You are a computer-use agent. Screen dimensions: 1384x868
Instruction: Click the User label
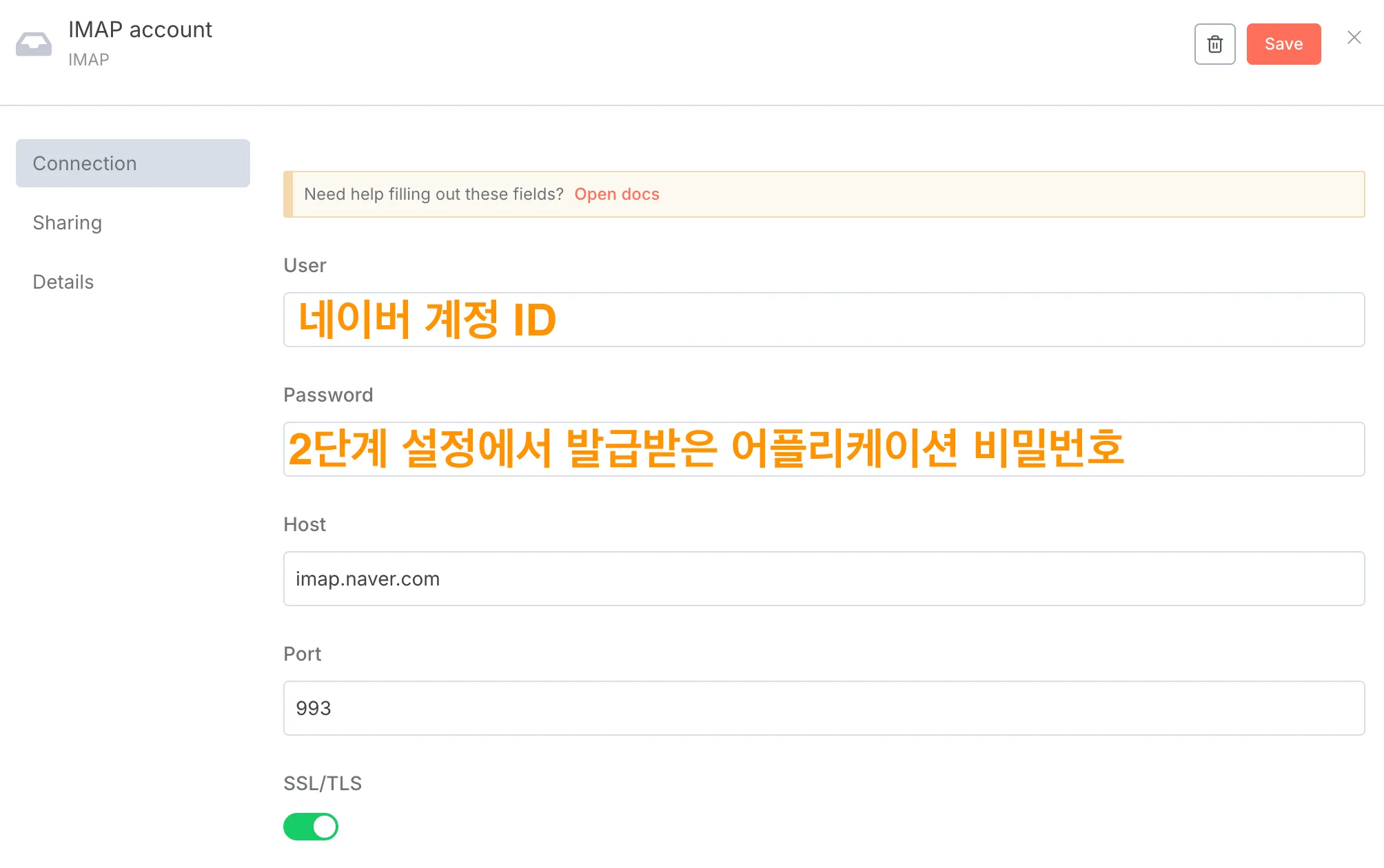305,265
